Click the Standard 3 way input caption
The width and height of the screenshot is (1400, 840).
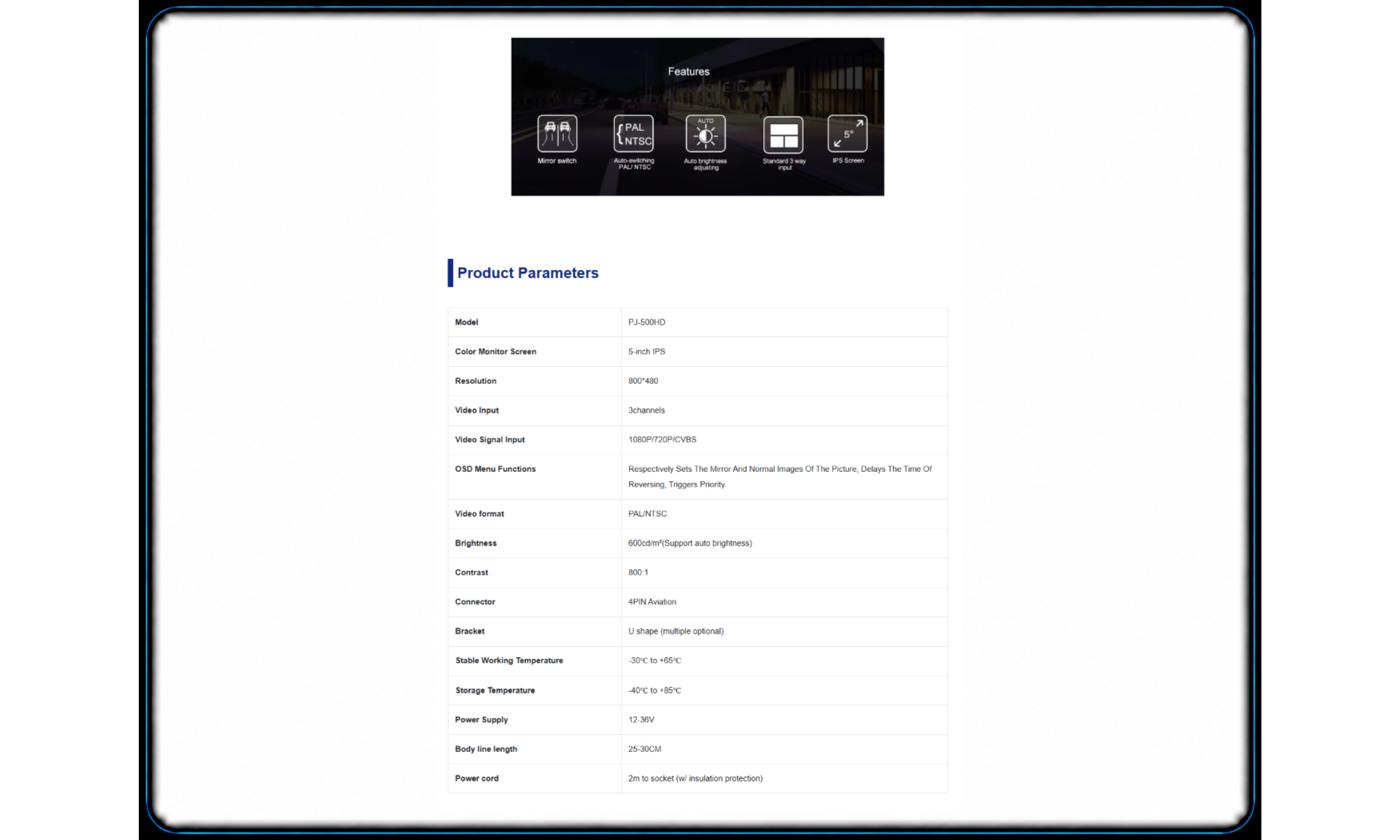[784, 165]
